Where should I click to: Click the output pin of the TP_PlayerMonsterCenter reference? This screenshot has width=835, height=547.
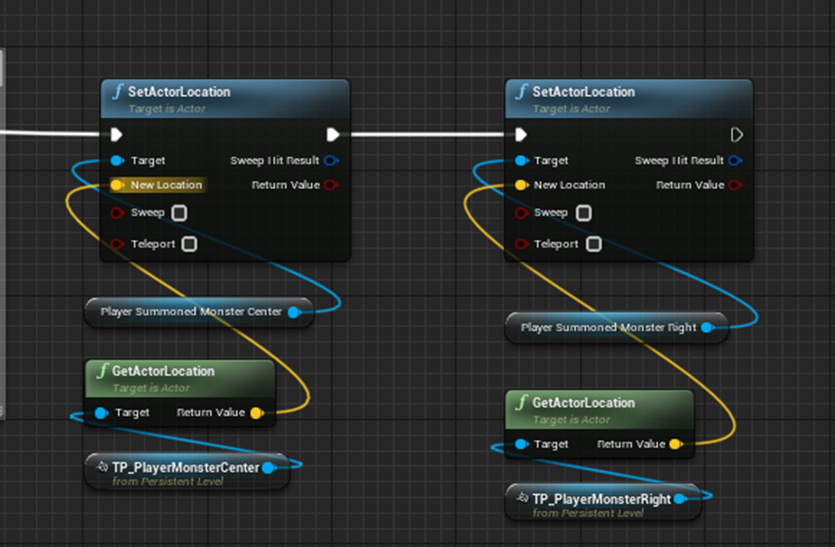pos(269,468)
